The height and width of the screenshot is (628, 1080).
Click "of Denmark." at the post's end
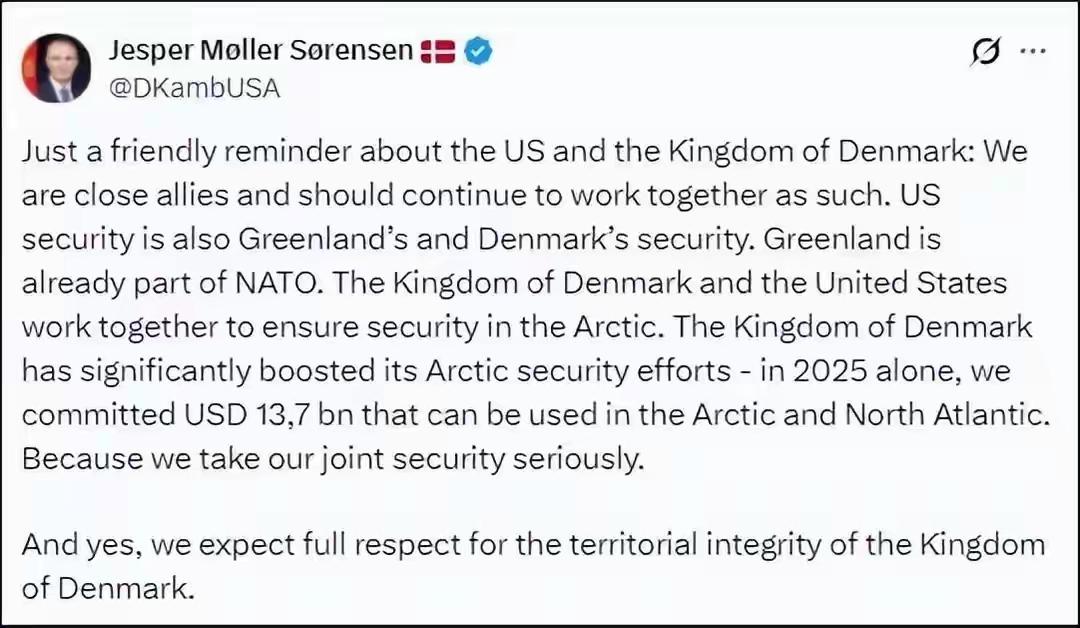point(105,589)
